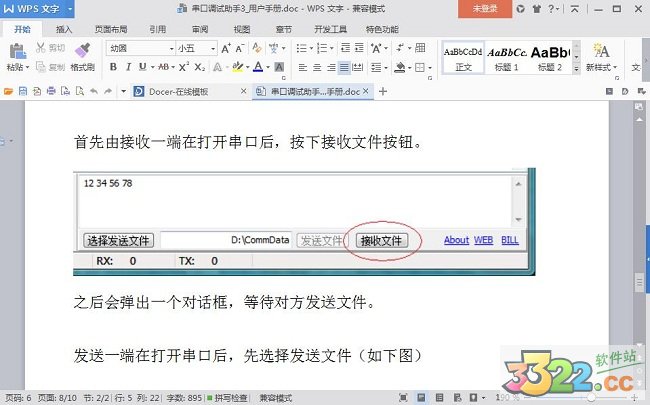The width and height of the screenshot is (650, 405).
Task: Open font color dropdown arrow
Action: [x=268, y=67]
